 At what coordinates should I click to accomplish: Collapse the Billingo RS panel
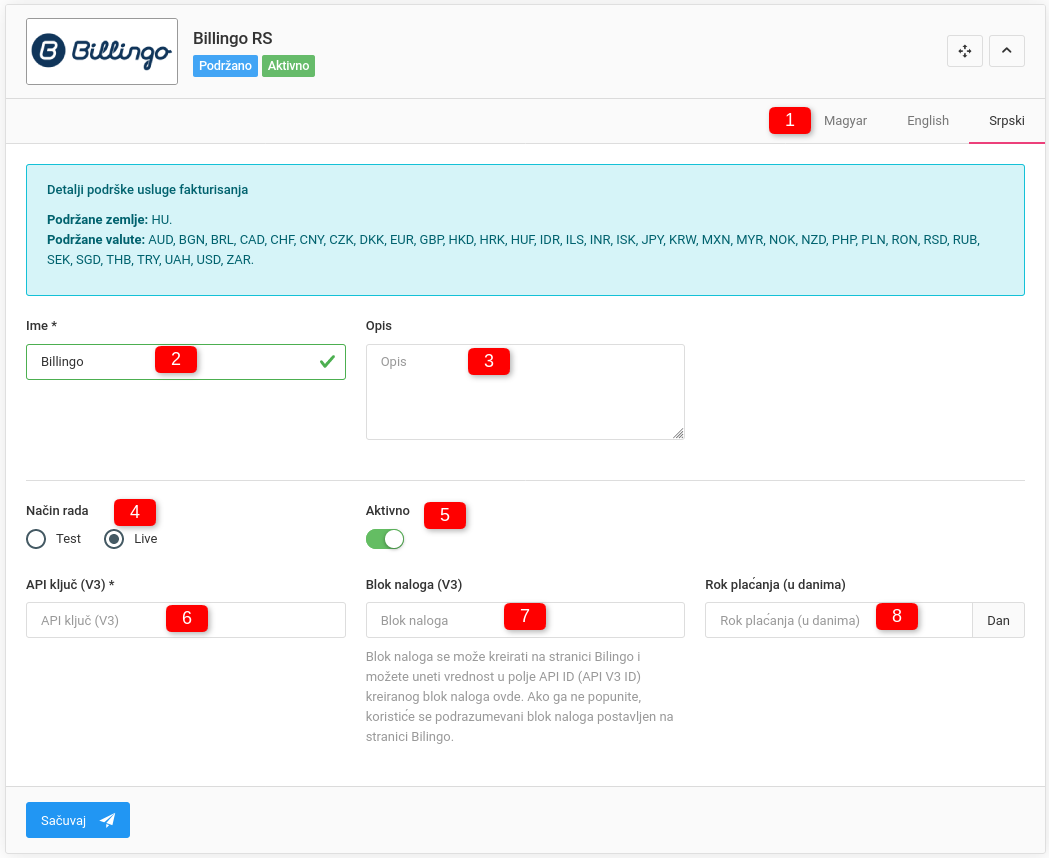click(1006, 51)
